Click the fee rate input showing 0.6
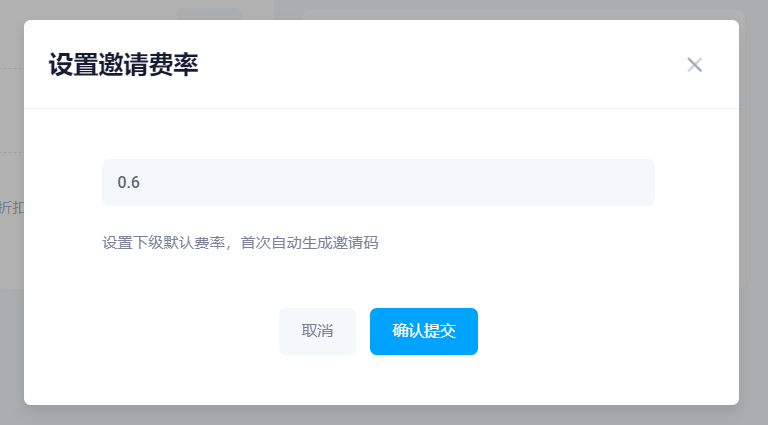768x425 pixels. coord(378,182)
